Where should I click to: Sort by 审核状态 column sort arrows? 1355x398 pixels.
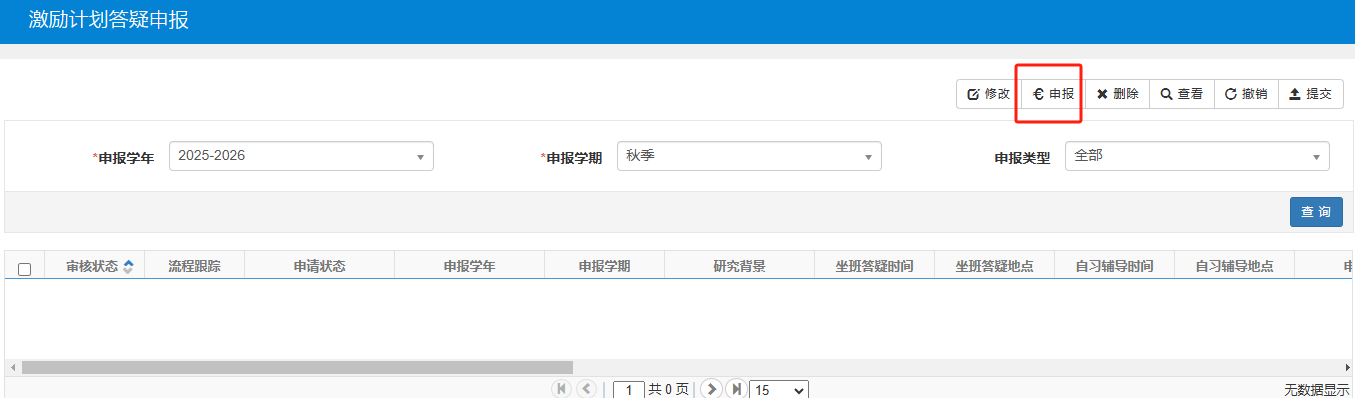click(x=128, y=267)
